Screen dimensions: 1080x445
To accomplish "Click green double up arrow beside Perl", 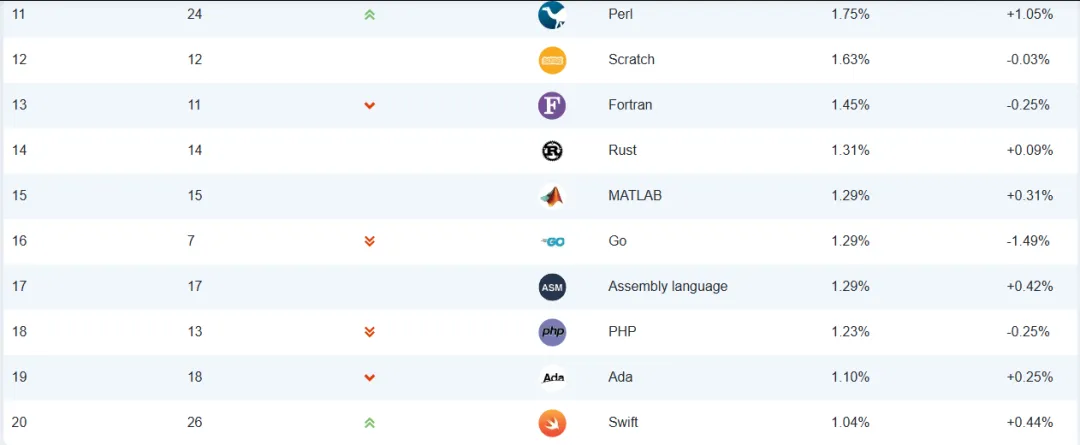I will 369,15.
